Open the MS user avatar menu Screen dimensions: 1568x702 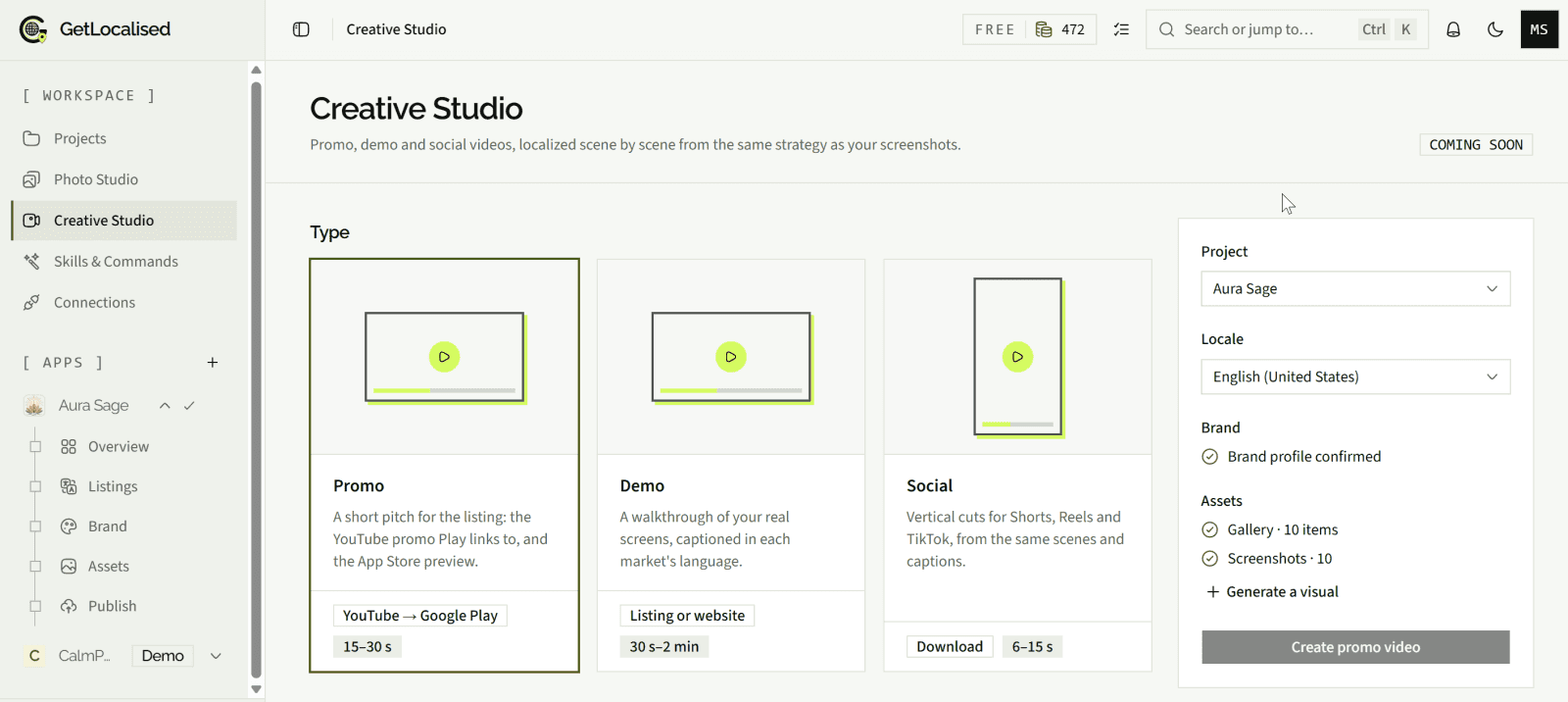pos(1540,29)
